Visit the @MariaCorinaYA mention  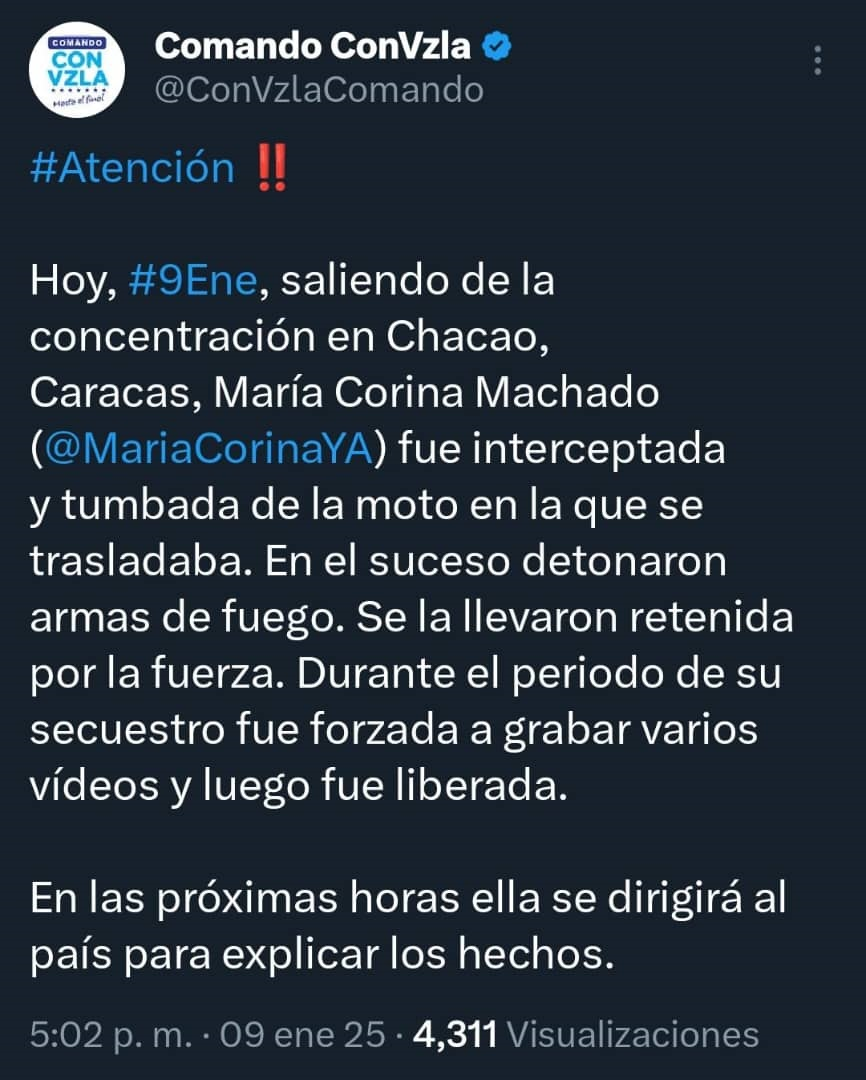tap(209, 449)
